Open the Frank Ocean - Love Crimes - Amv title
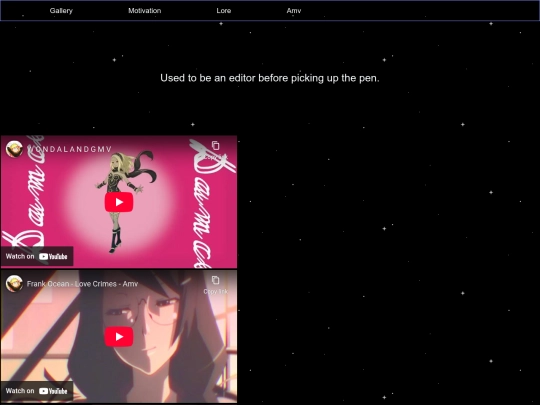 click(x=82, y=284)
